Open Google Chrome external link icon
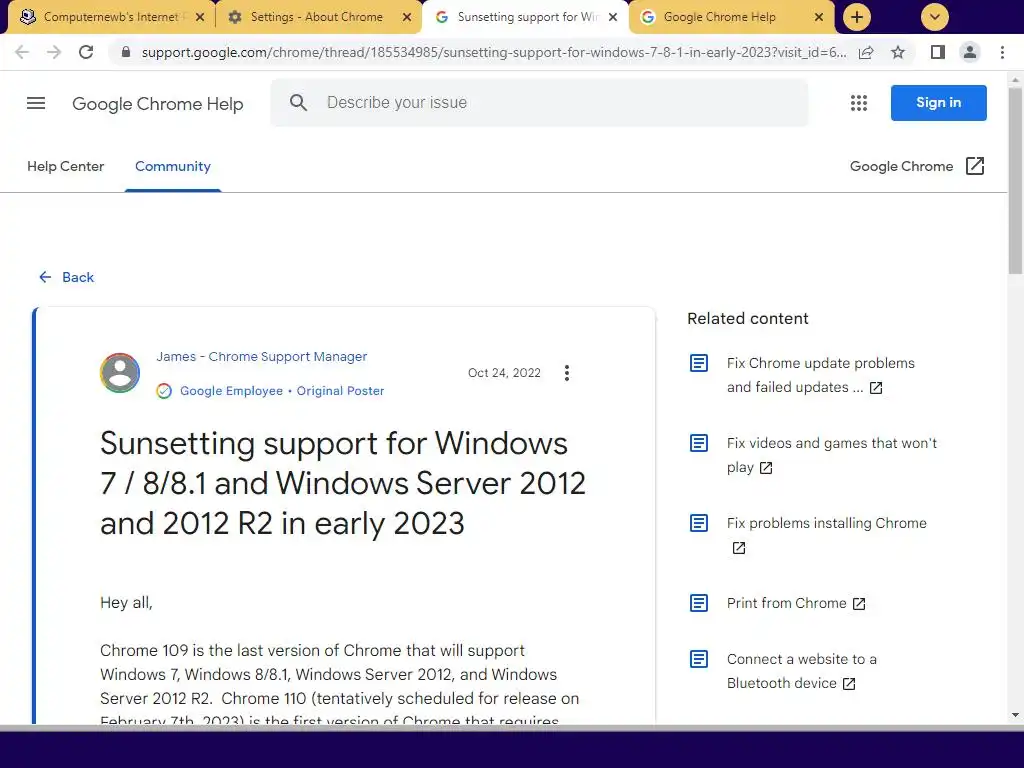The width and height of the screenshot is (1024, 768). (975, 166)
